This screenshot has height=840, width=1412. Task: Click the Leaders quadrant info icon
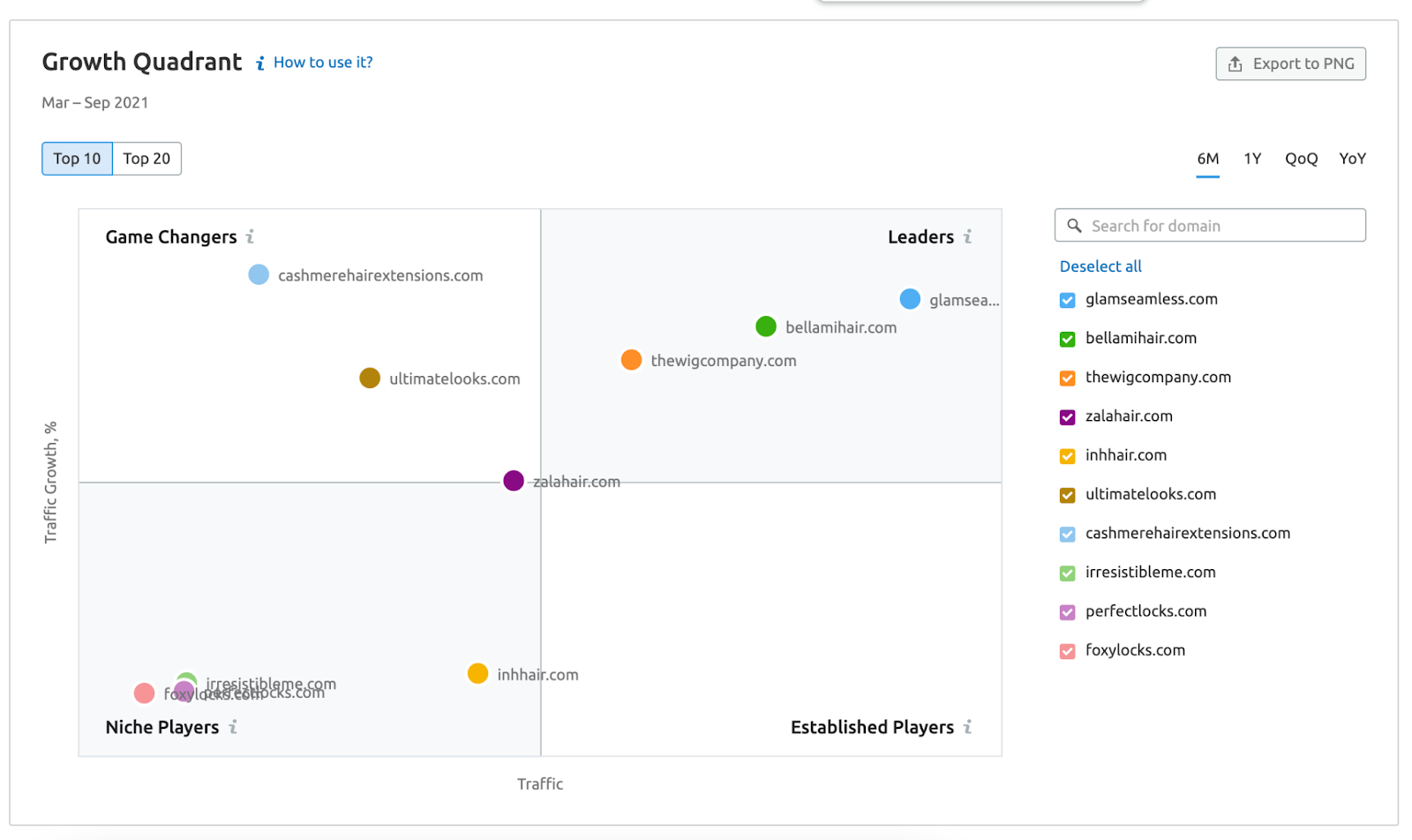(x=968, y=236)
